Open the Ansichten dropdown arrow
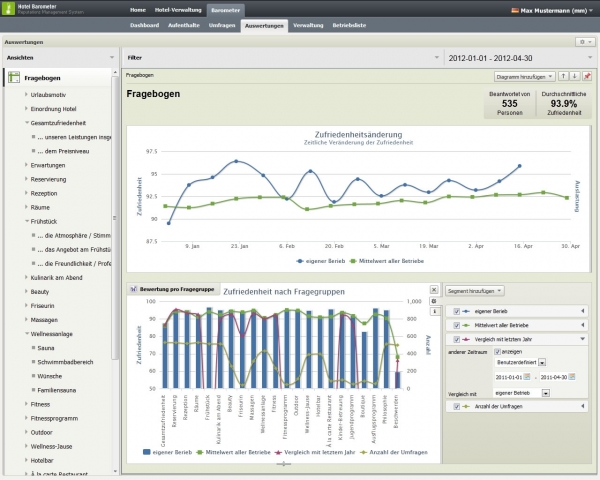Screen dimensions: 600x480 [112, 57]
